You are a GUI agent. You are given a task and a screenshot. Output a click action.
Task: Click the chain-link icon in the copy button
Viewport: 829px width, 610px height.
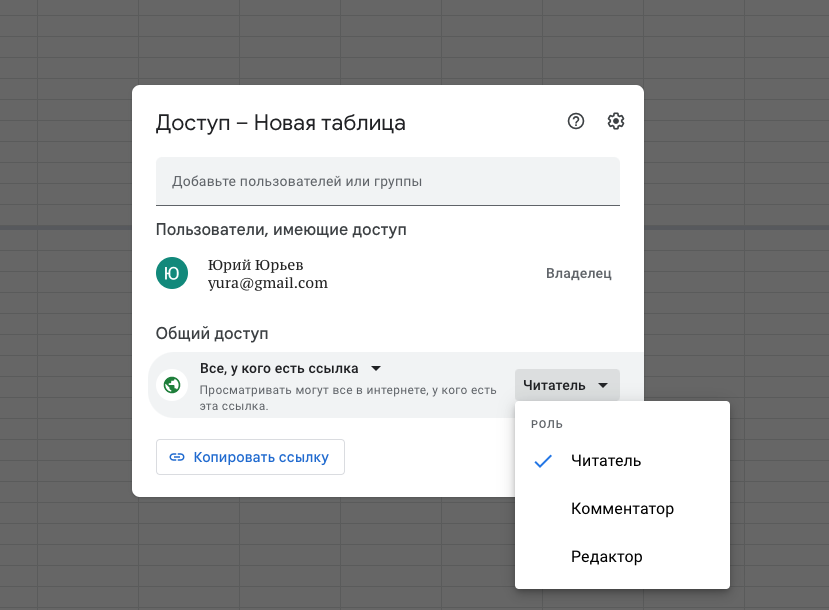(x=177, y=457)
